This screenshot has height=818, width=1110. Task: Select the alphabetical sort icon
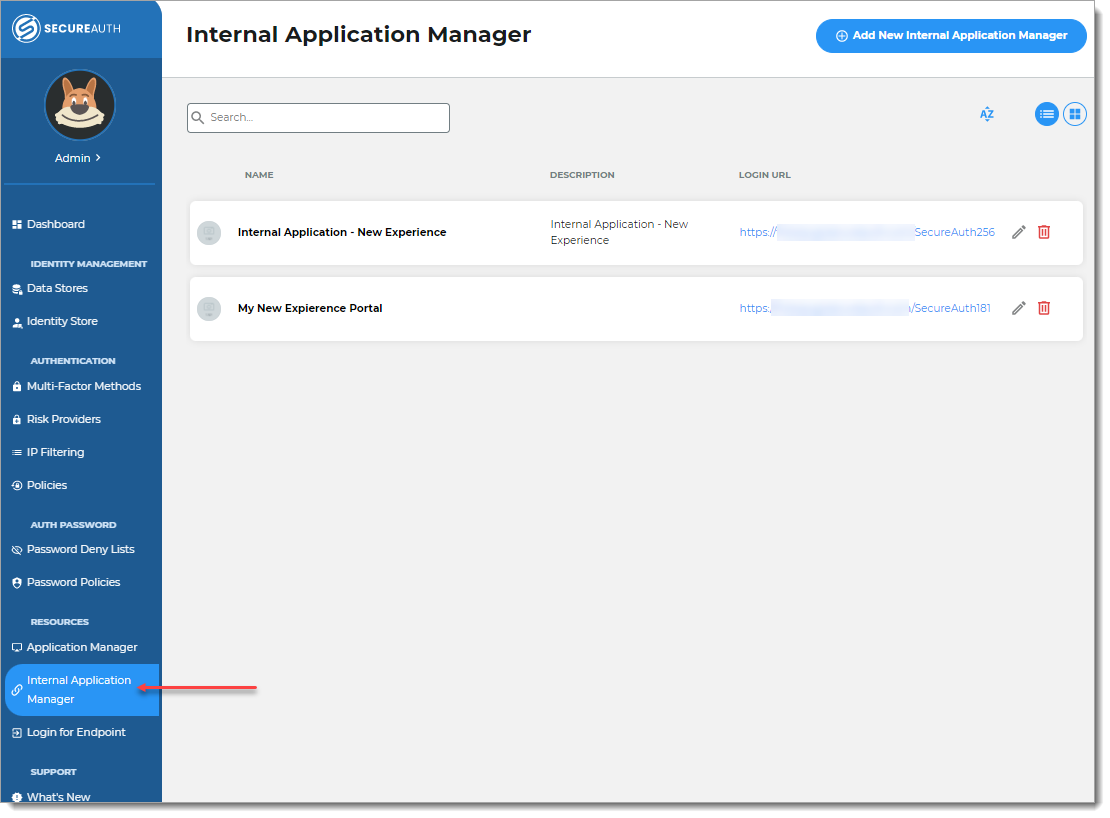(987, 114)
